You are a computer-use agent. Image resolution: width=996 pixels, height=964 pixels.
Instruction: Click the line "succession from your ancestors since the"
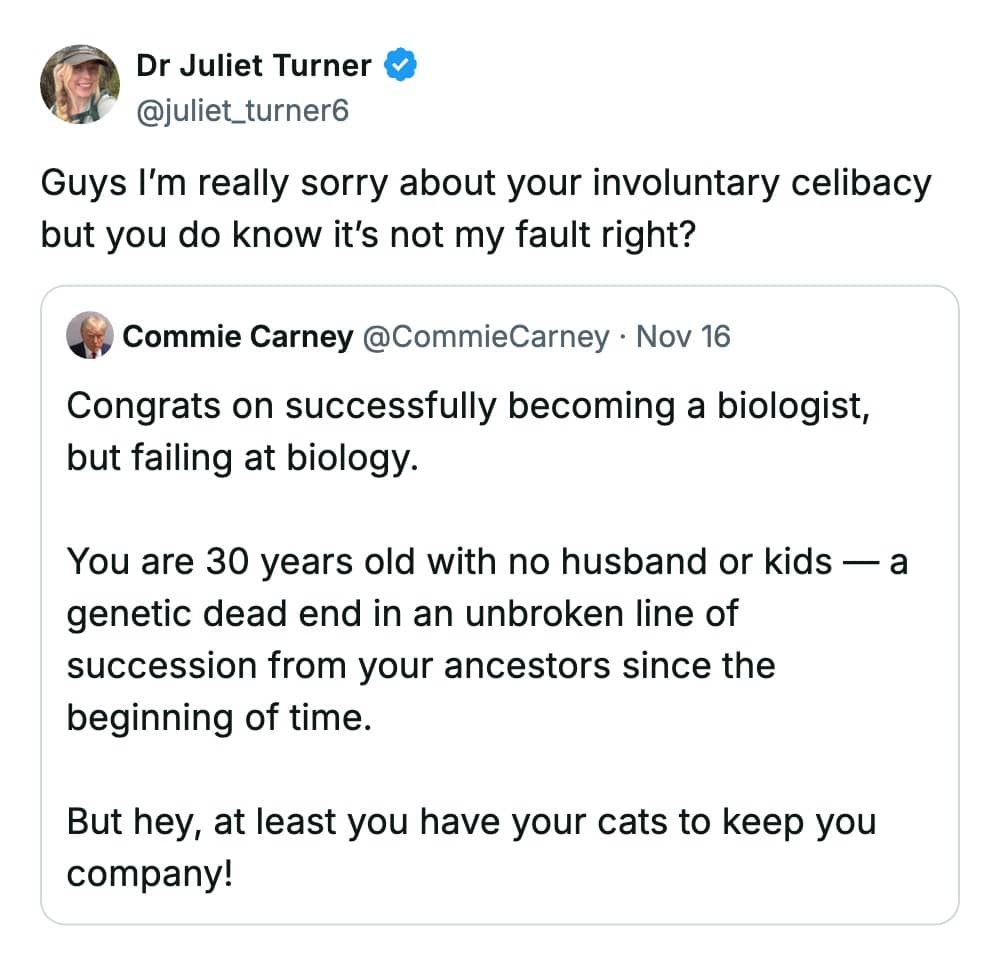(x=421, y=664)
